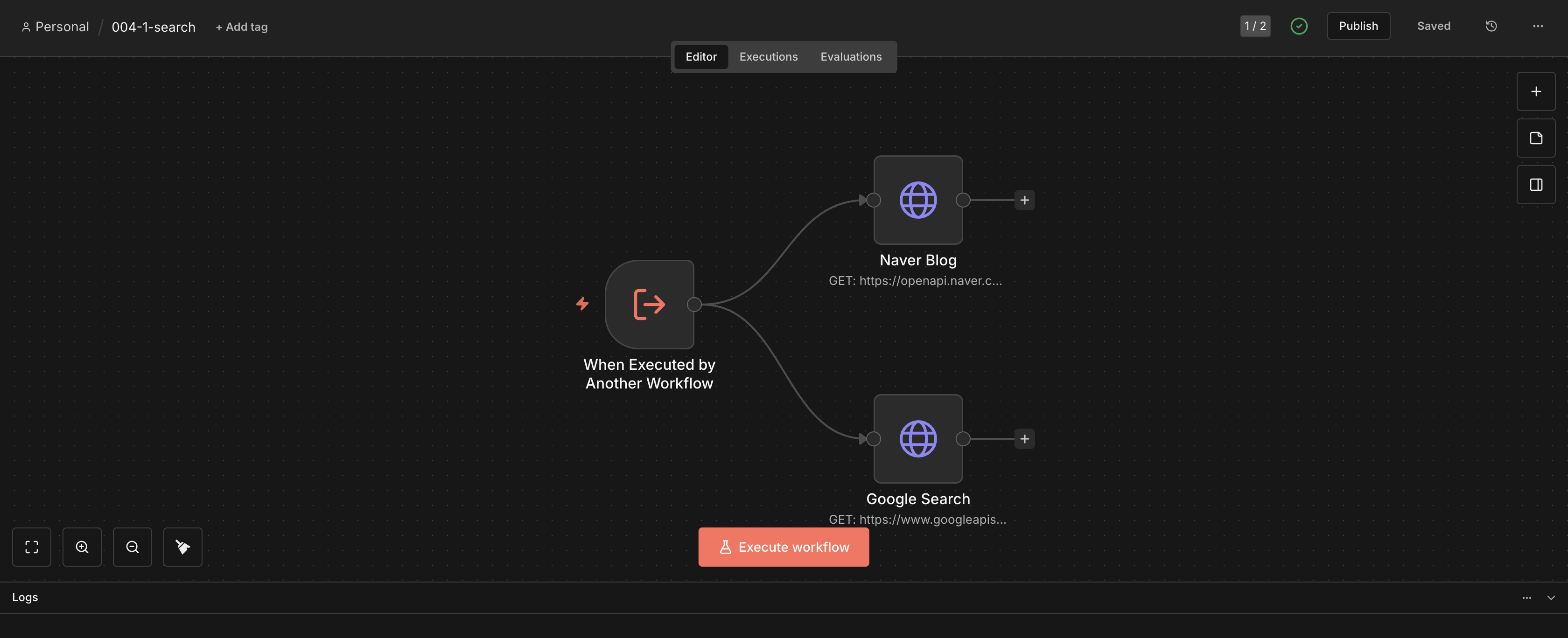Click the Publish button
This screenshot has height=638, width=1568.
[x=1358, y=26]
